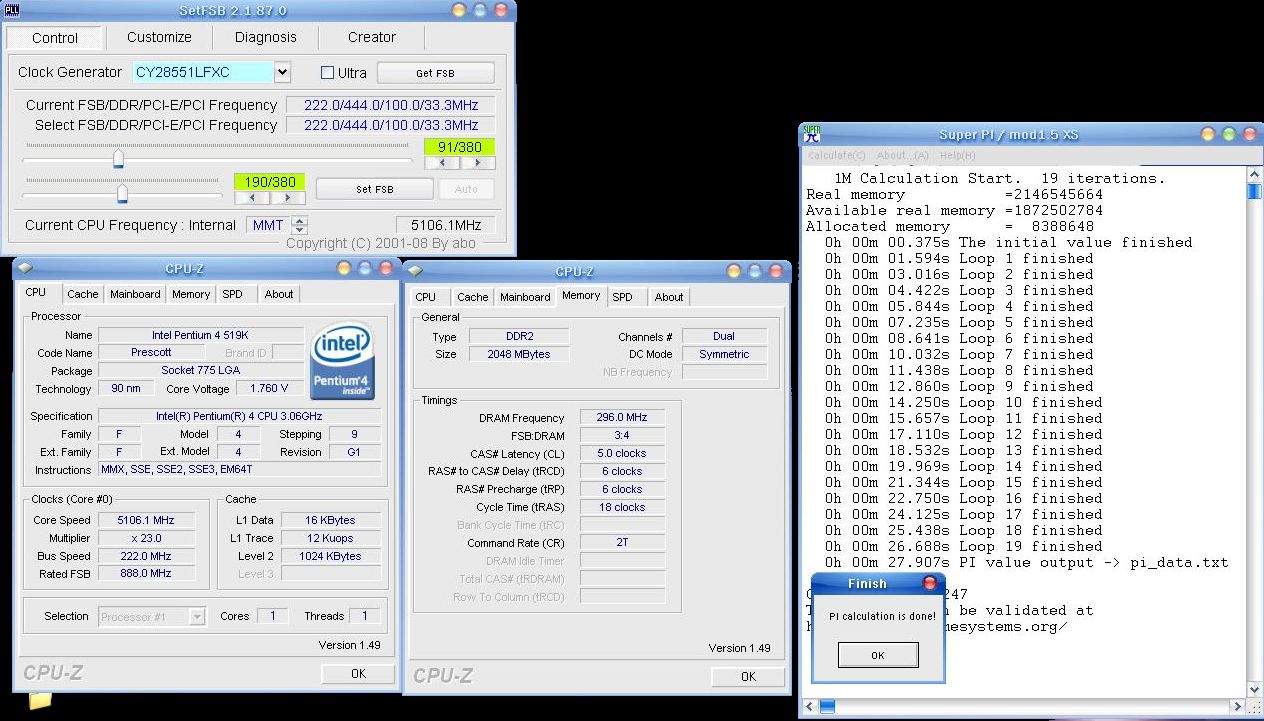Click the diamond title icon of the CPU-Z Memory window
Screen dimensions: 1264x721
coord(416,271)
